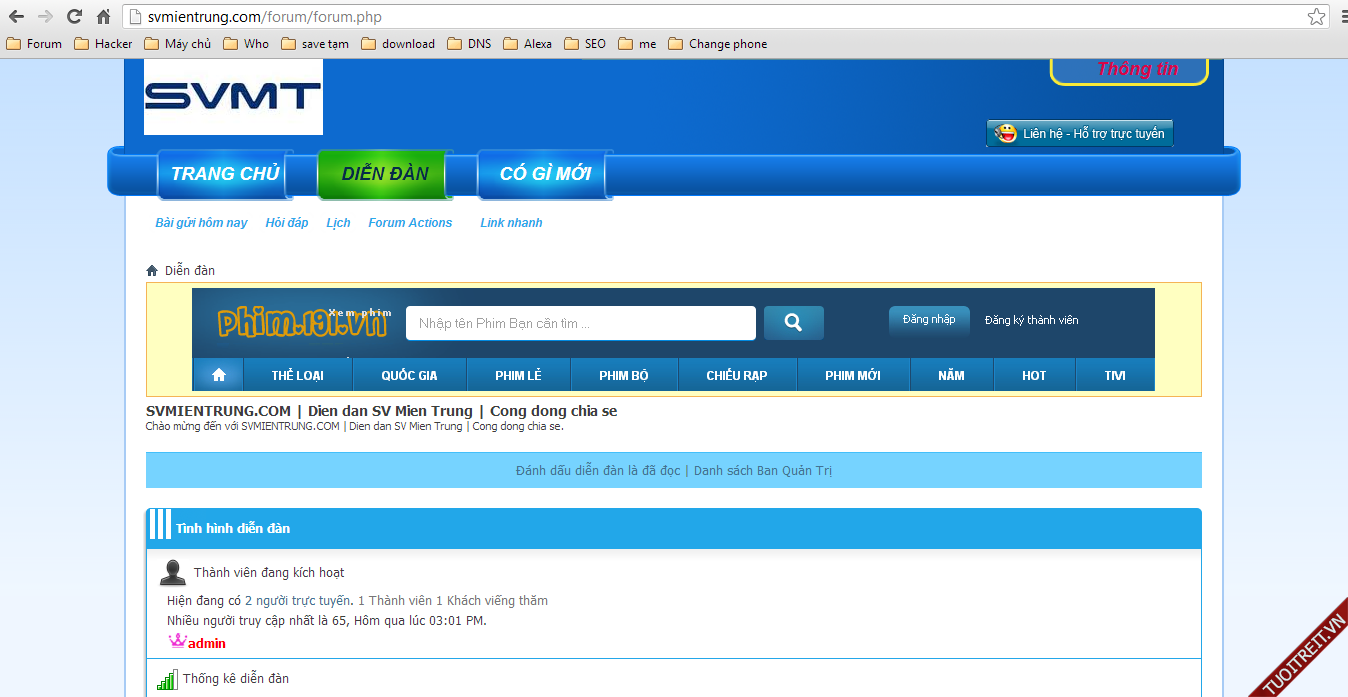Screen dimensions: 1348x697
Task: Switch to the TRANG CHỦ tab
Action: [x=224, y=174]
